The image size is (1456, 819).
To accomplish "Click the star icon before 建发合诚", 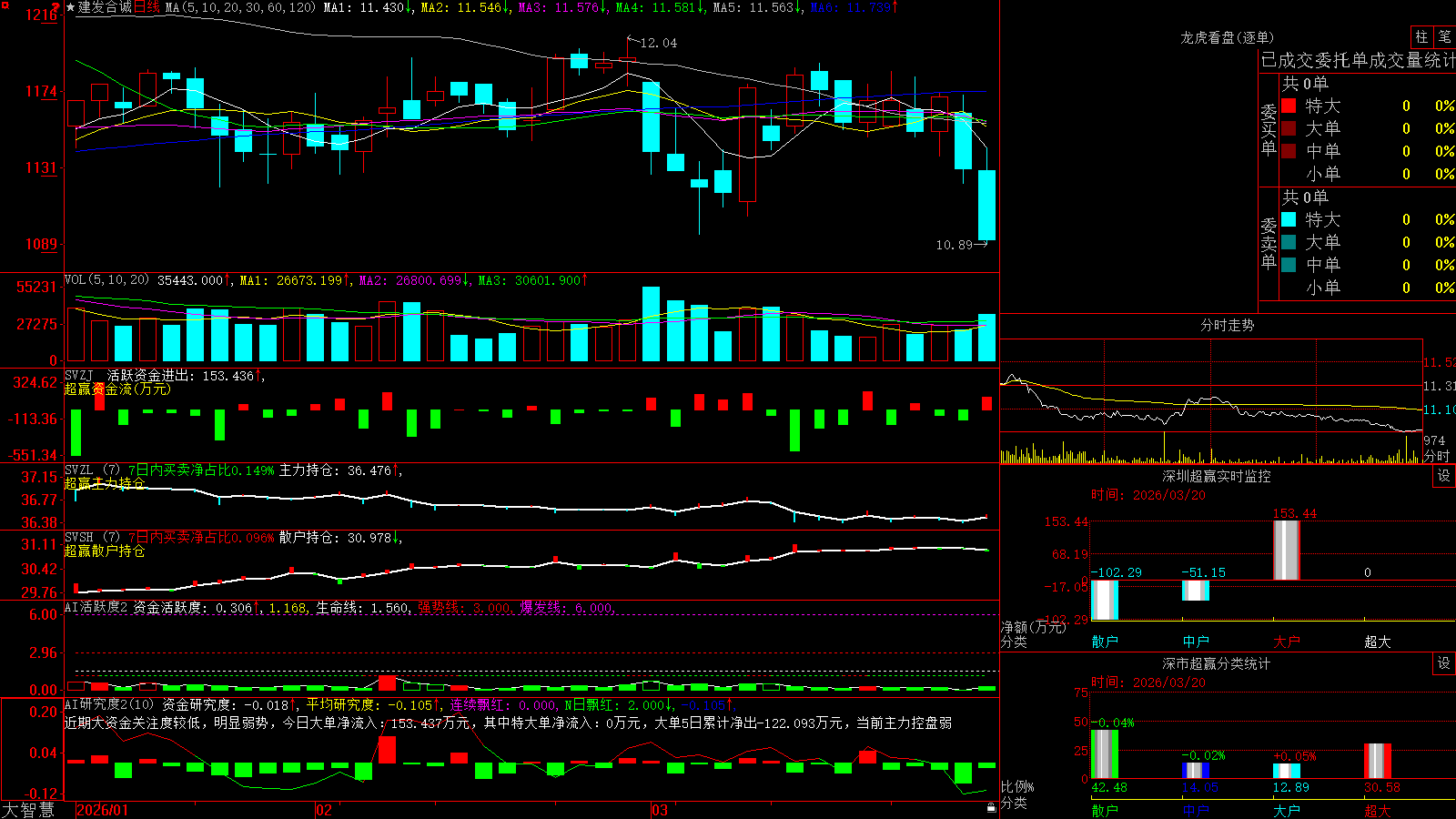I will click(71, 7).
